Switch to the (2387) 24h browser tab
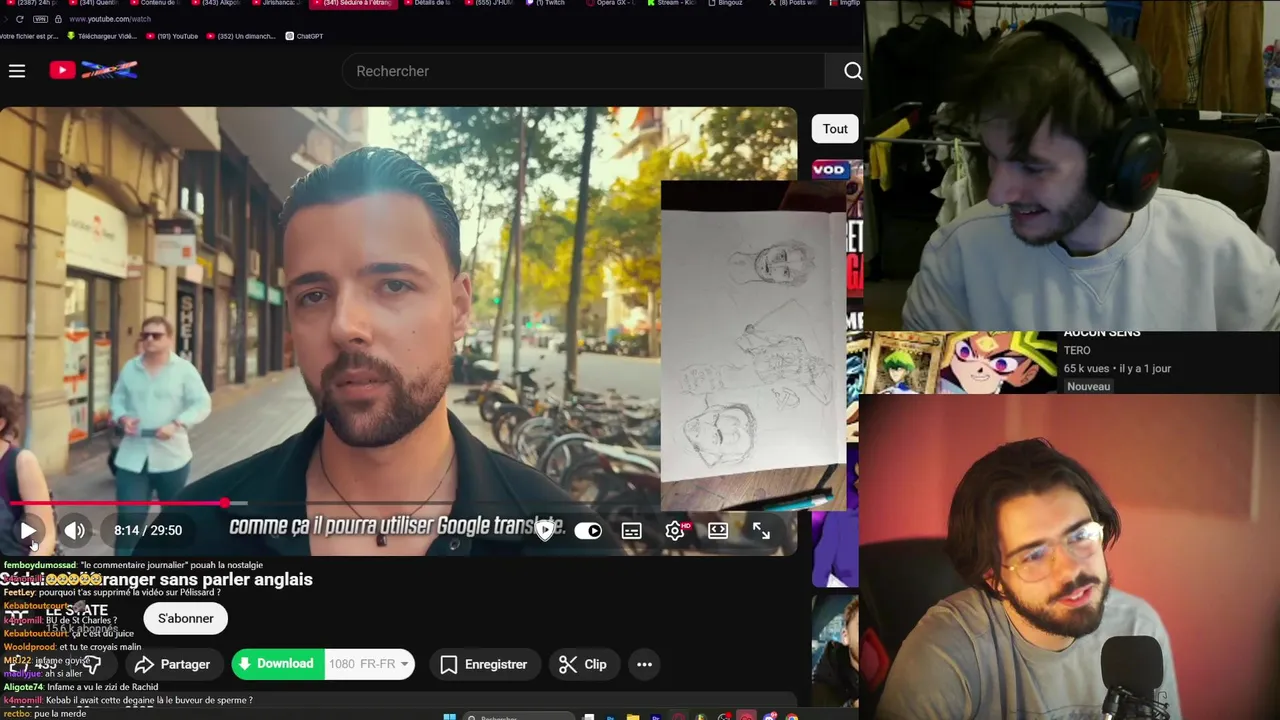 click(30, 4)
